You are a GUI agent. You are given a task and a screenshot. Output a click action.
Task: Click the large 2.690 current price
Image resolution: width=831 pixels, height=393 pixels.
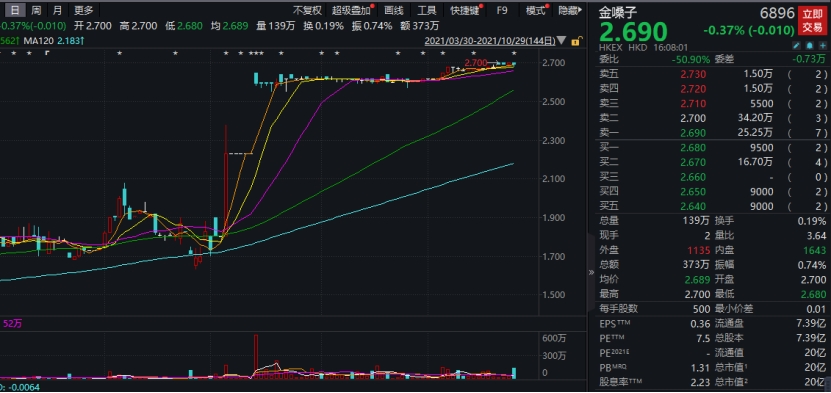[x=633, y=32]
